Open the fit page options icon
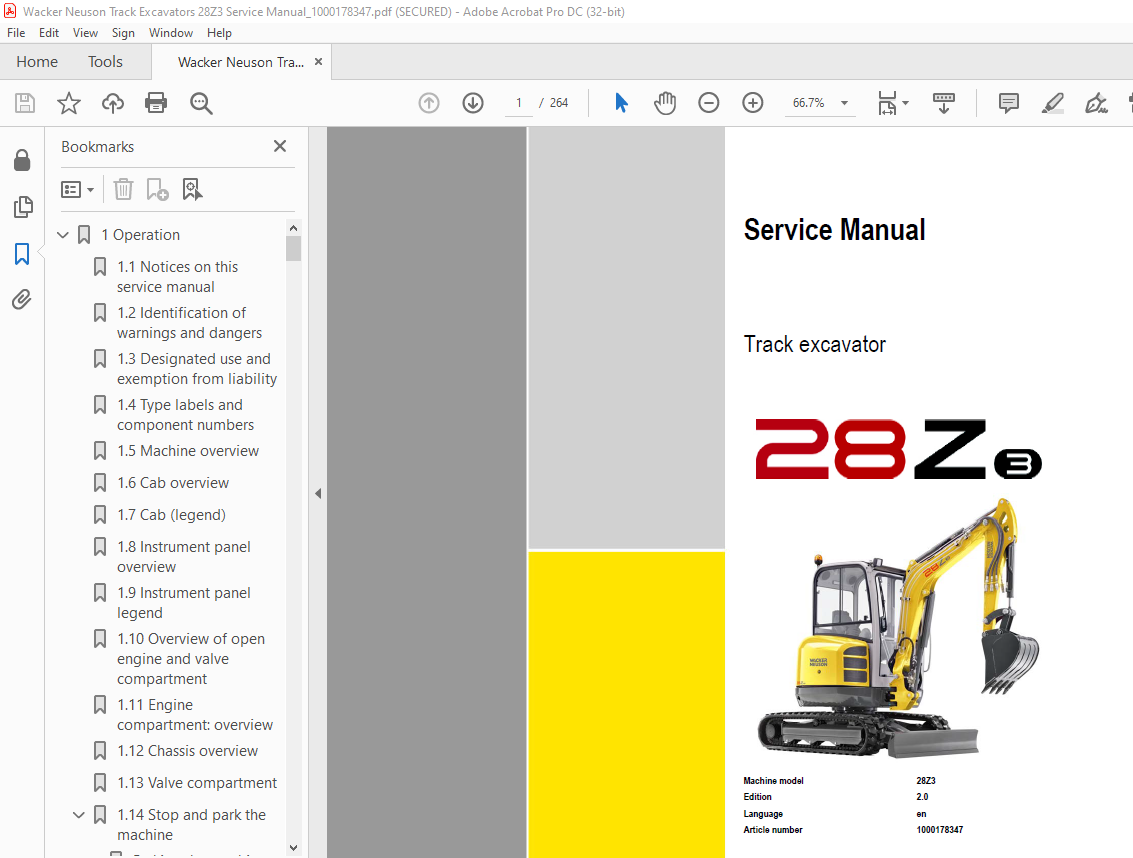 click(893, 103)
